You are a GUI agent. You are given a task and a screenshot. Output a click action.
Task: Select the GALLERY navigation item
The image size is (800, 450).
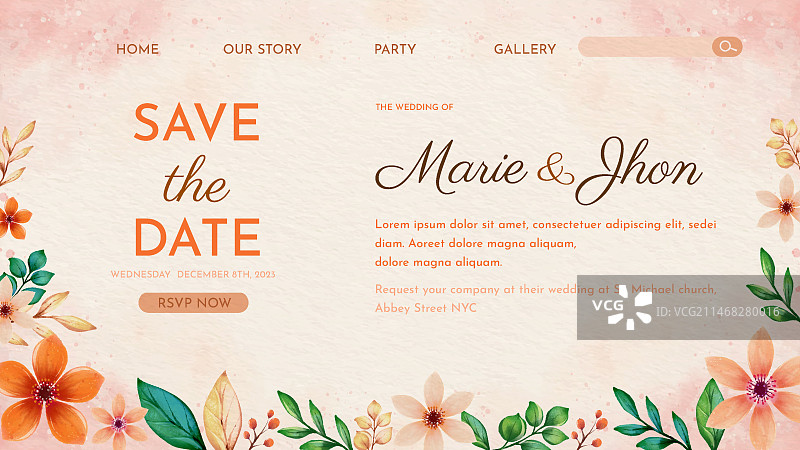click(525, 49)
